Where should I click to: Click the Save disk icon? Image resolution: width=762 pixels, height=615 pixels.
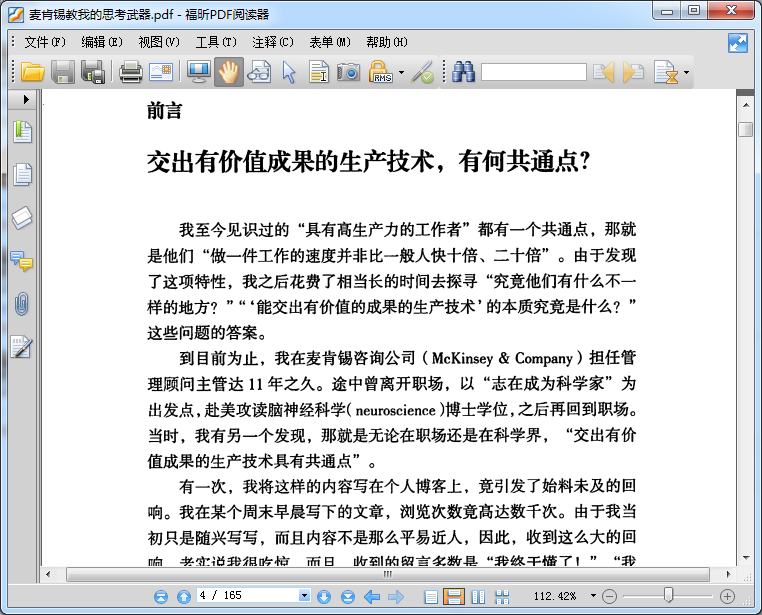coord(63,72)
